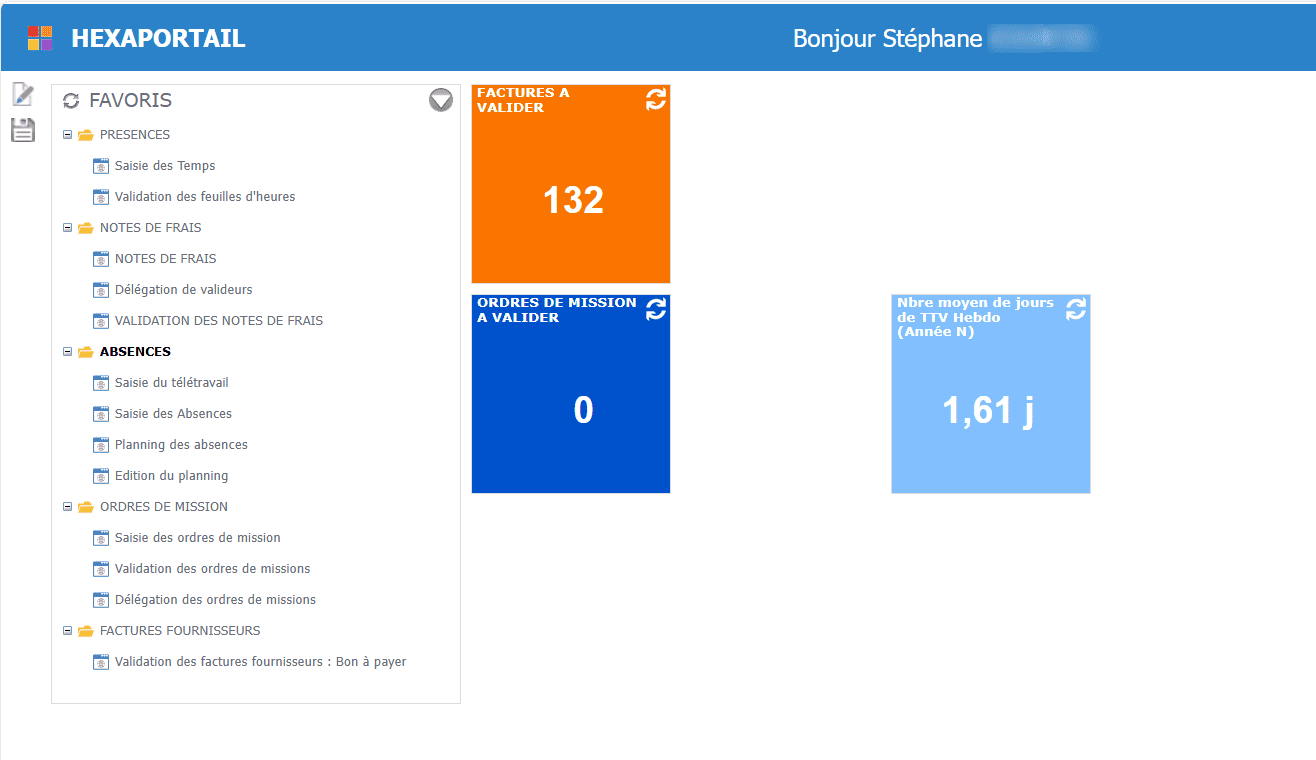Viewport: 1316px width, 760px height.
Task: Refresh the ORDRES DE MISSION A VALIDER tile
Action: (x=655, y=310)
